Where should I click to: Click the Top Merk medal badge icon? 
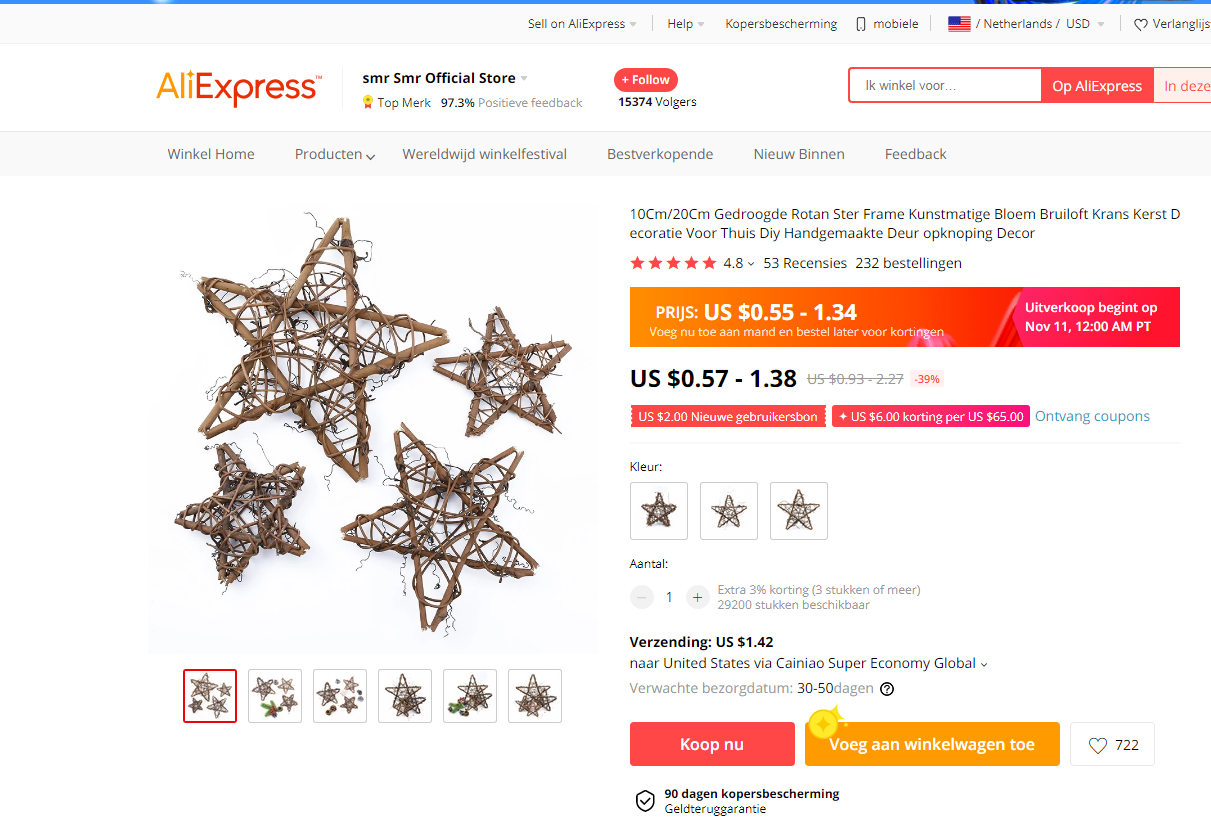click(368, 102)
